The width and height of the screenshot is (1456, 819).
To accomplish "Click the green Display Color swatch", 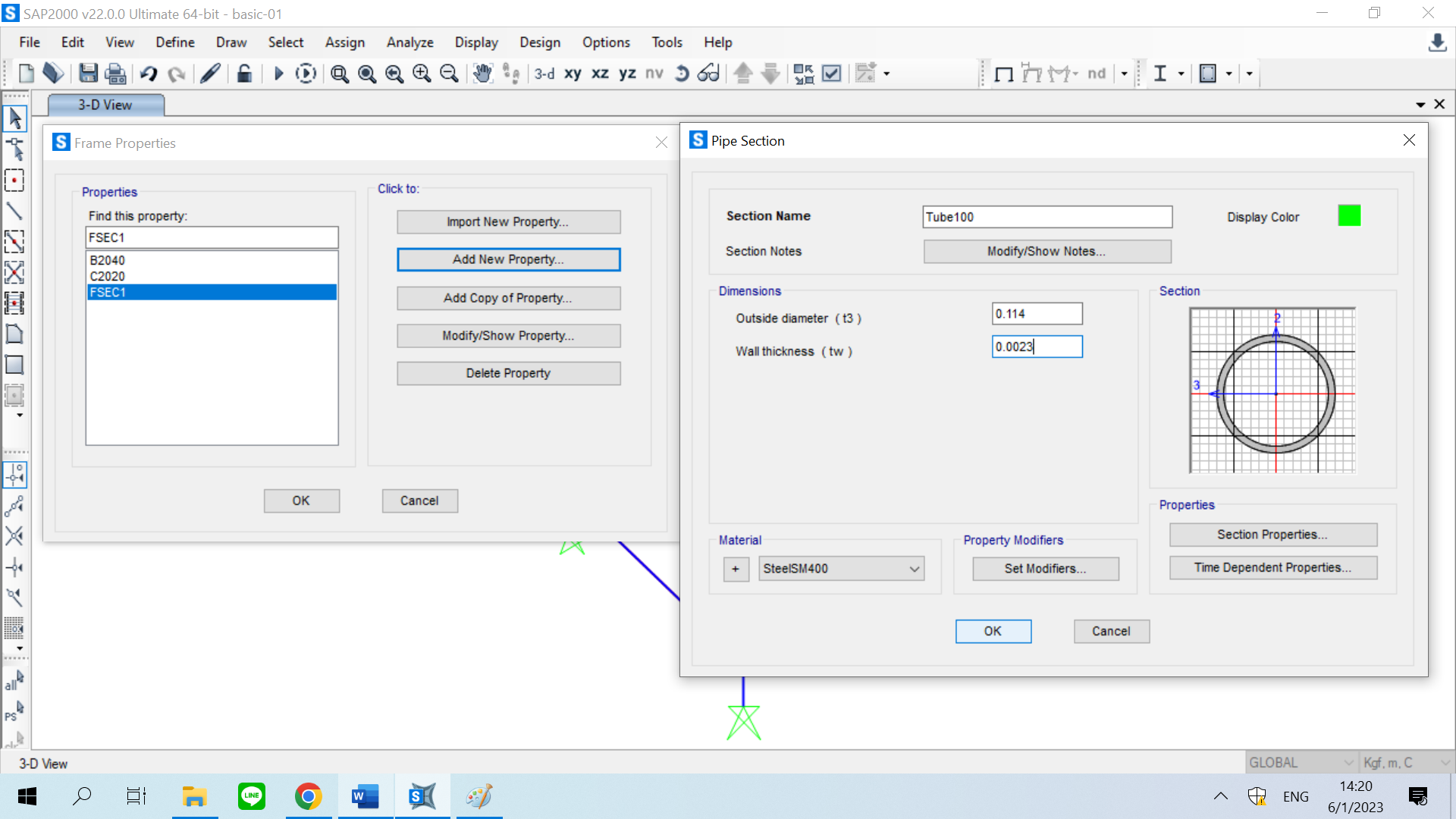I will click(1349, 216).
